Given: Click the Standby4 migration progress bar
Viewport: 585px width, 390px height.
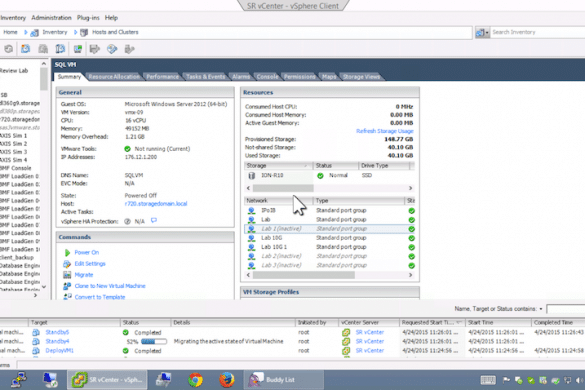Looking at the screenshot, I should [154, 341].
